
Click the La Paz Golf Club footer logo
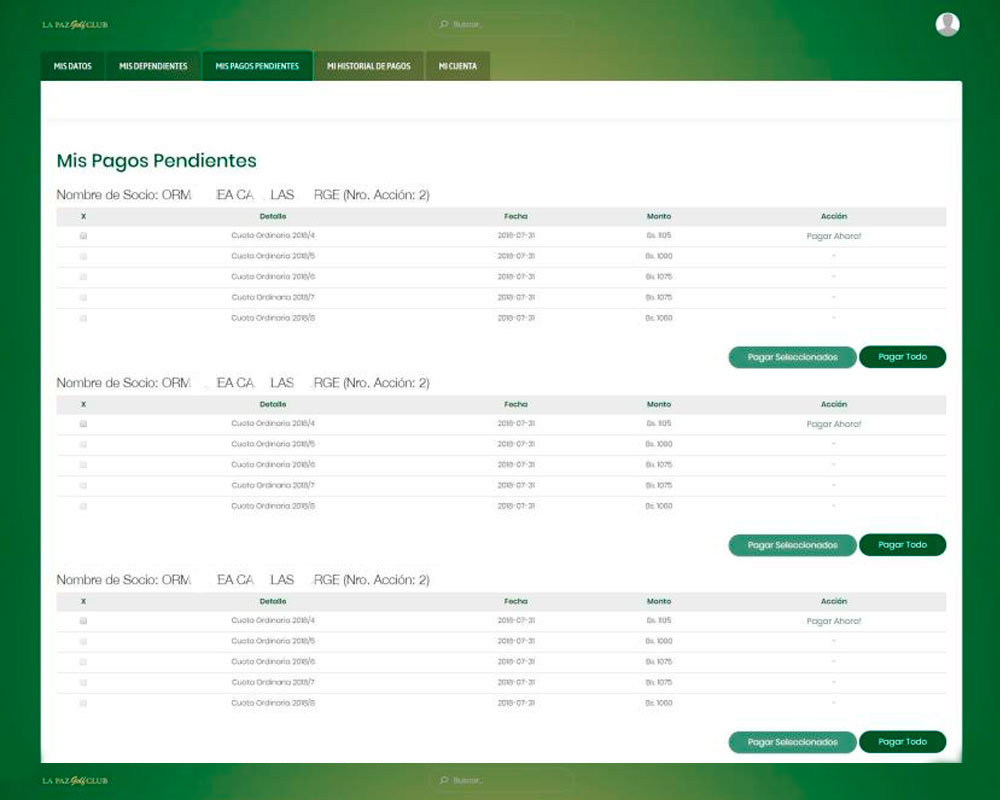(75, 780)
